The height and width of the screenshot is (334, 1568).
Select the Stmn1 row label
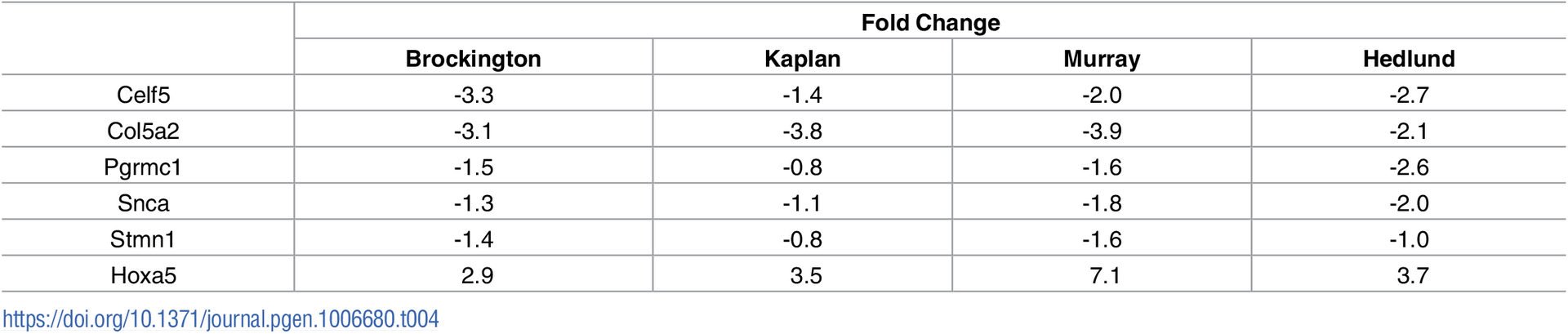pos(143,239)
